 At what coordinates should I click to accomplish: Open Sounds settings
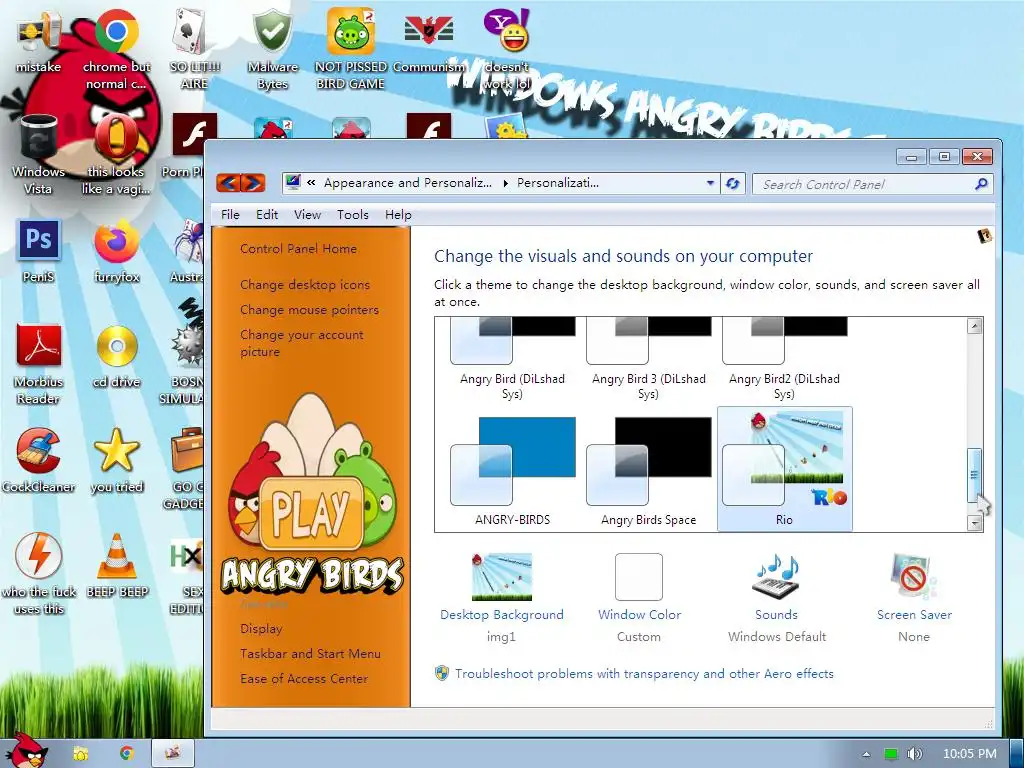tap(776, 598)
